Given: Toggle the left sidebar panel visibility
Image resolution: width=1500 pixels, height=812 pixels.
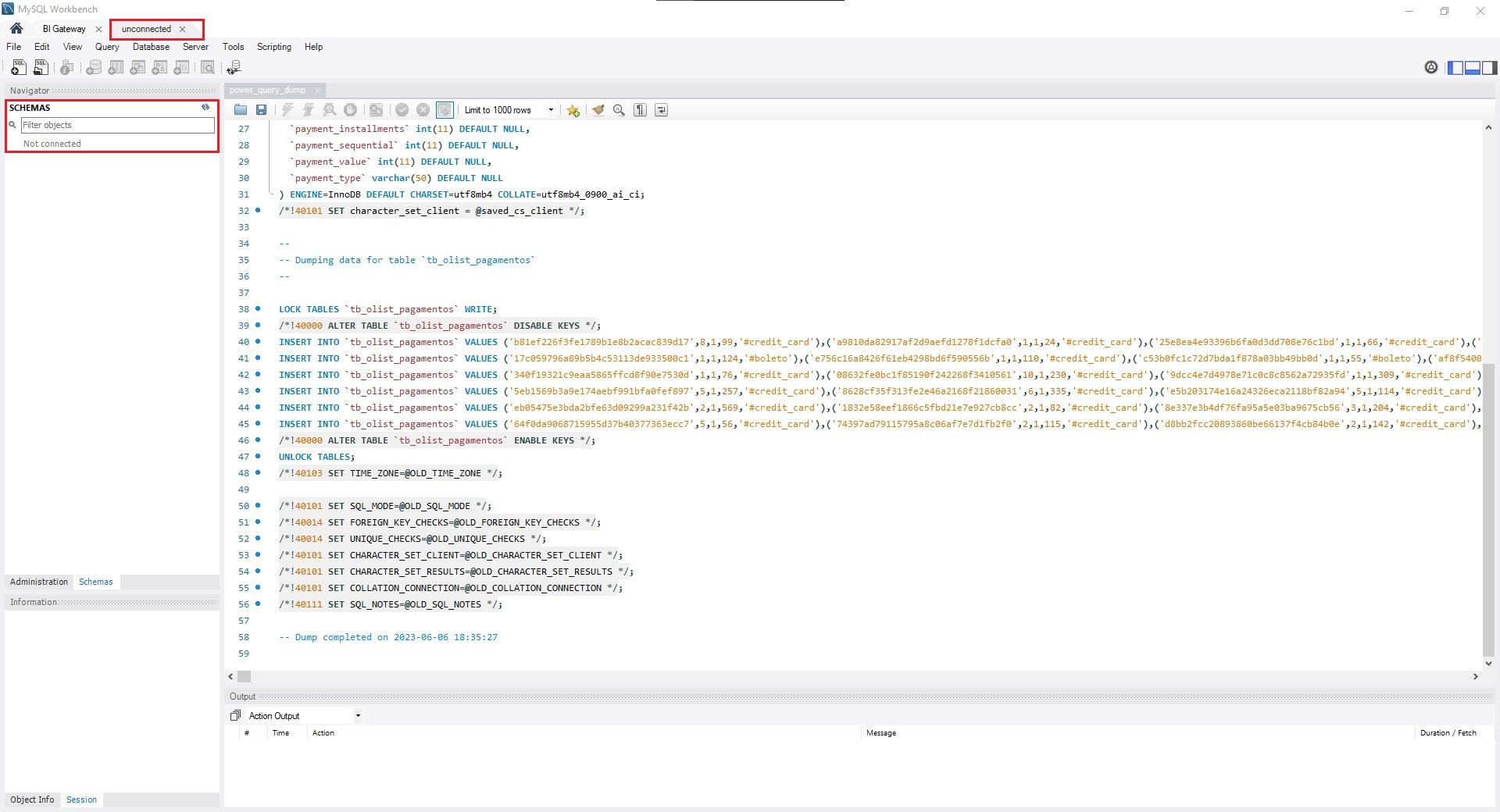Looking at the screenshot, I should pyautogui.click(x=1455, y=68).
